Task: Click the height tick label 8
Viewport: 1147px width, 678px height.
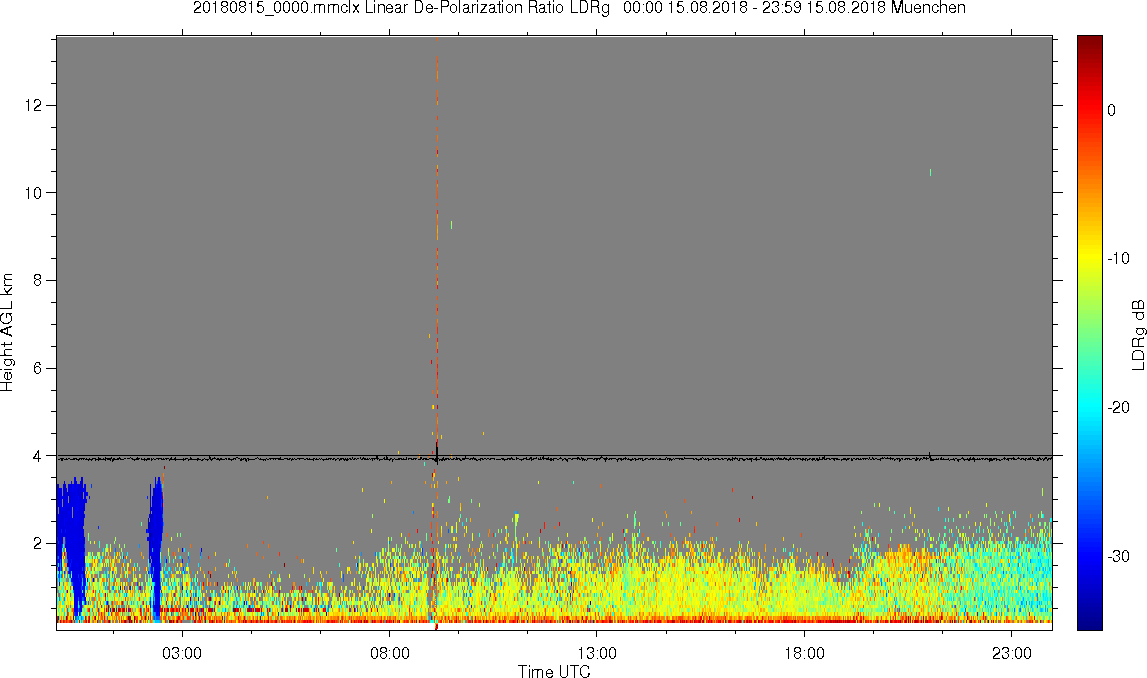Action: [38, 281]
